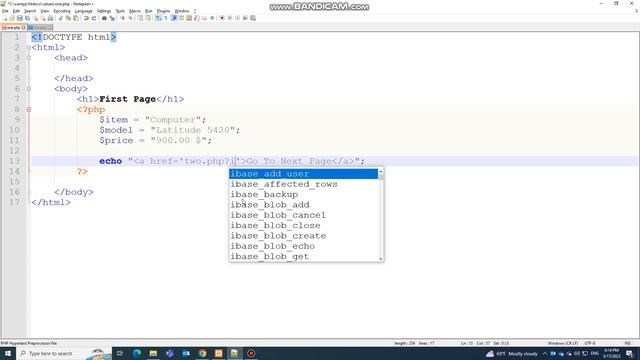This screenshot has height=360, width=640.
Task: Open the Search menu
Action: click(x=30, y=11)
